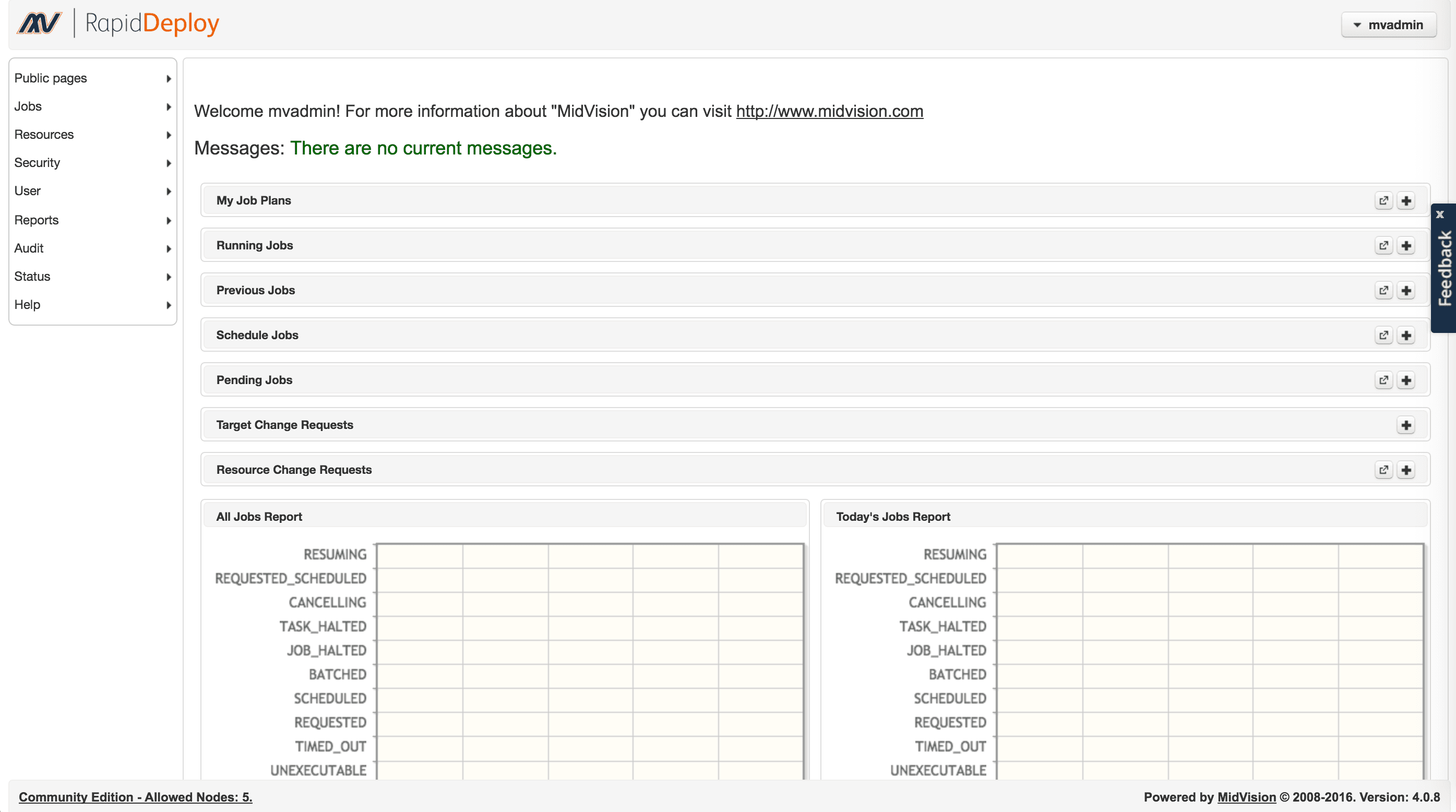Expand the My Job Plans panel with plus
This screenshot has height=812, width=1456.
click(x=1406, y=200)
